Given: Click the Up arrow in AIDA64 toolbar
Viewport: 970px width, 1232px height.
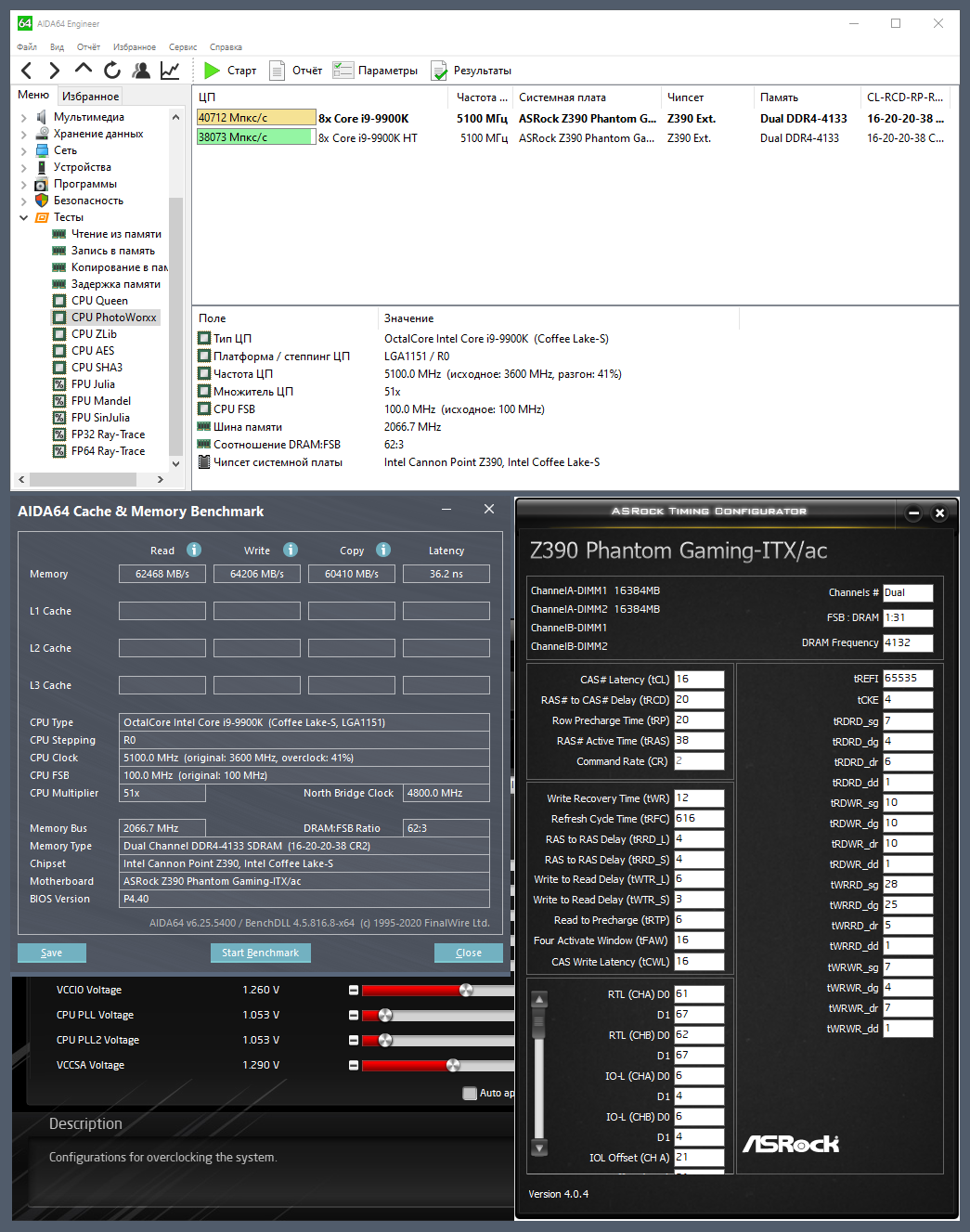Looking at the screenshot, I should click(x=84, y=68).
